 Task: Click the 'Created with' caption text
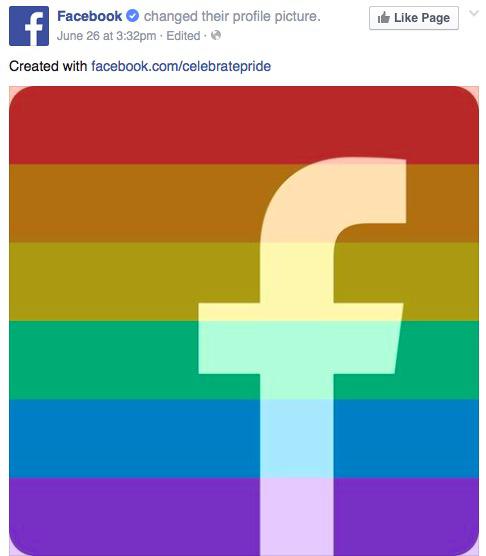point(48,66)
